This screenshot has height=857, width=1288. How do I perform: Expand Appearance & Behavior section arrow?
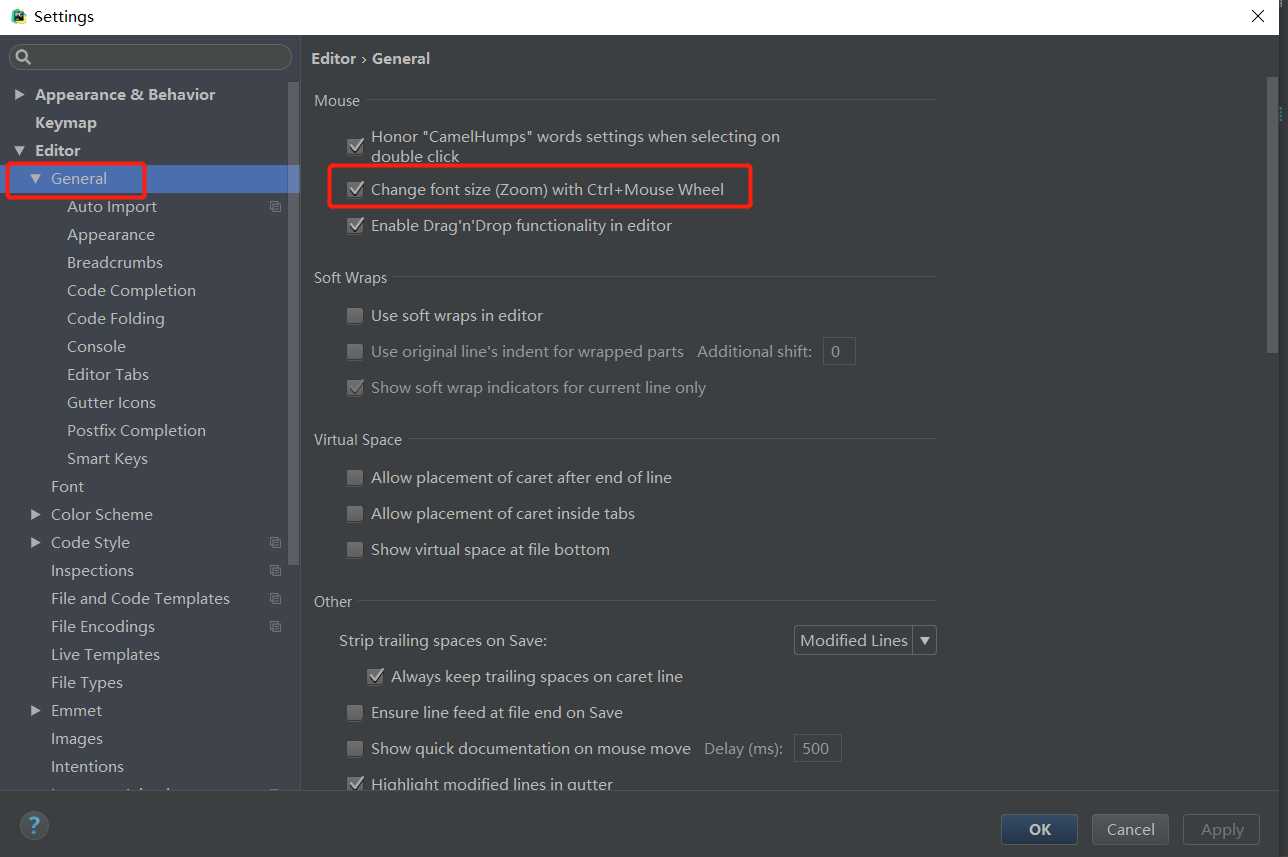tap(19, 95)
